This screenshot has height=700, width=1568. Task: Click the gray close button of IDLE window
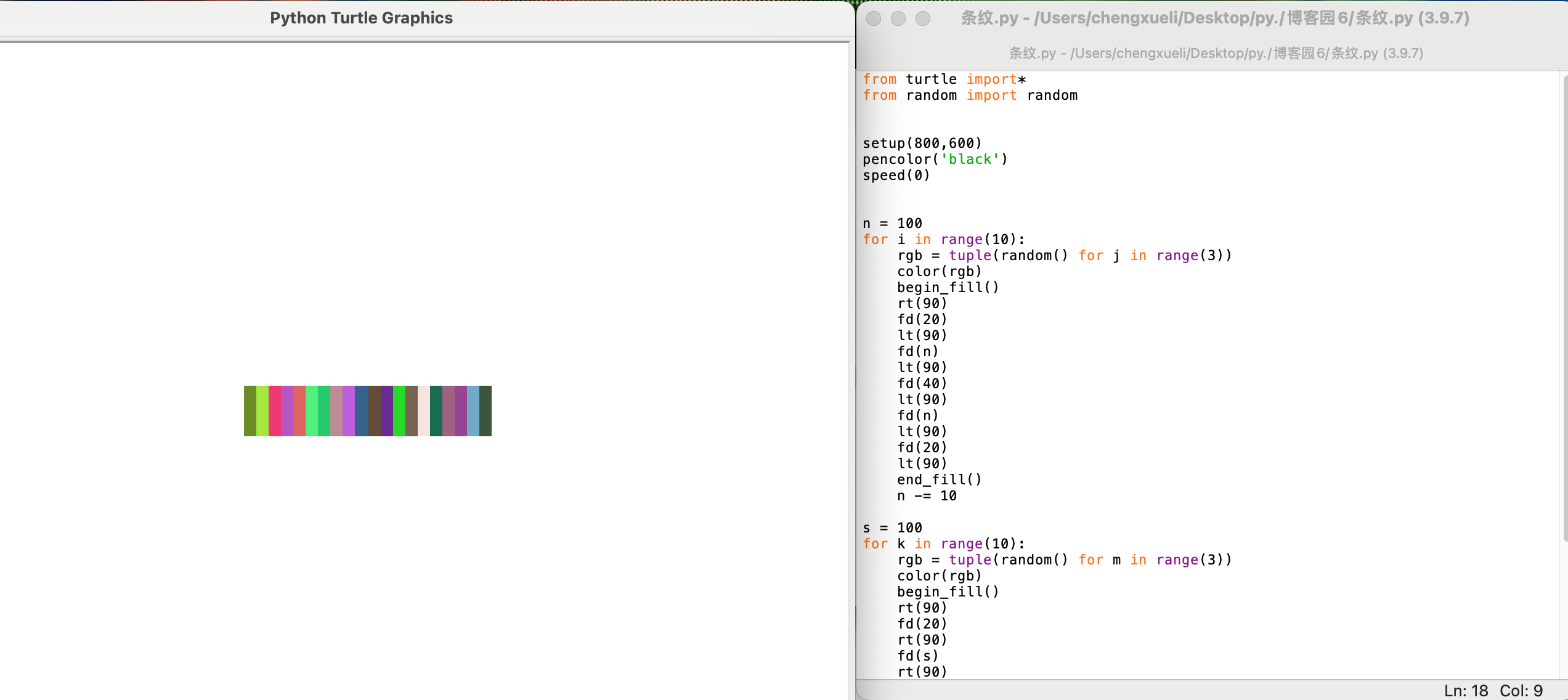pyautogui.click(x=873, y=18)
